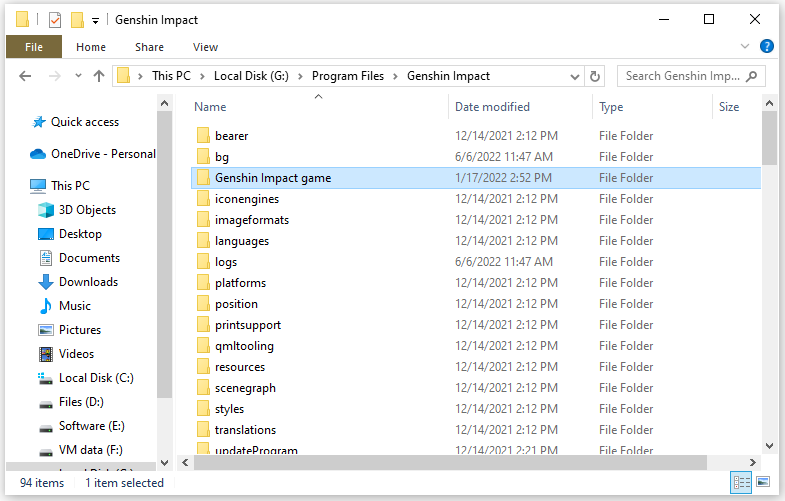Switch to the View ribbon tab

(205, 47)
